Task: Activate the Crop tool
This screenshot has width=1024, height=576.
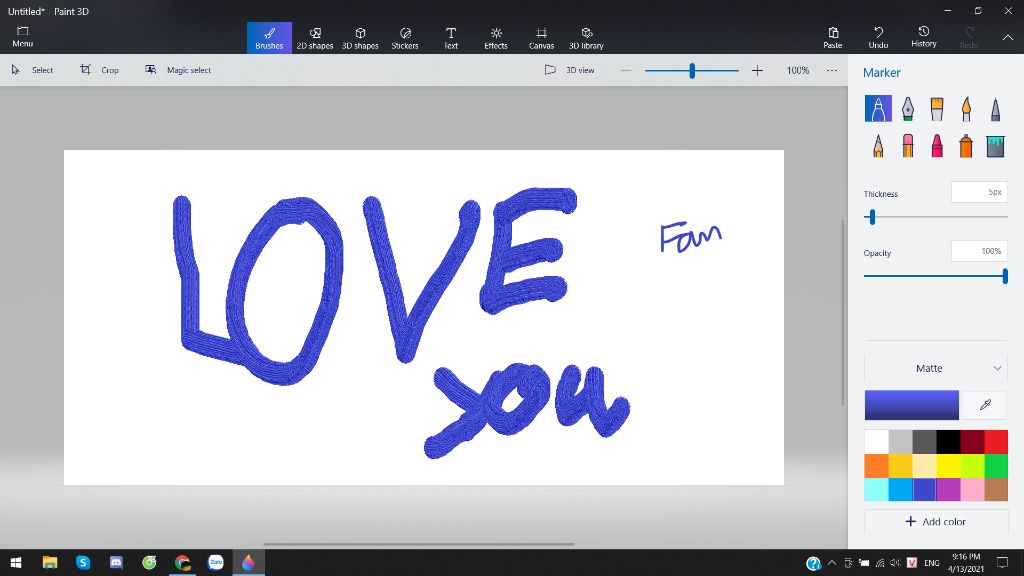Action: pyautogui.click(x=99, y=70)
